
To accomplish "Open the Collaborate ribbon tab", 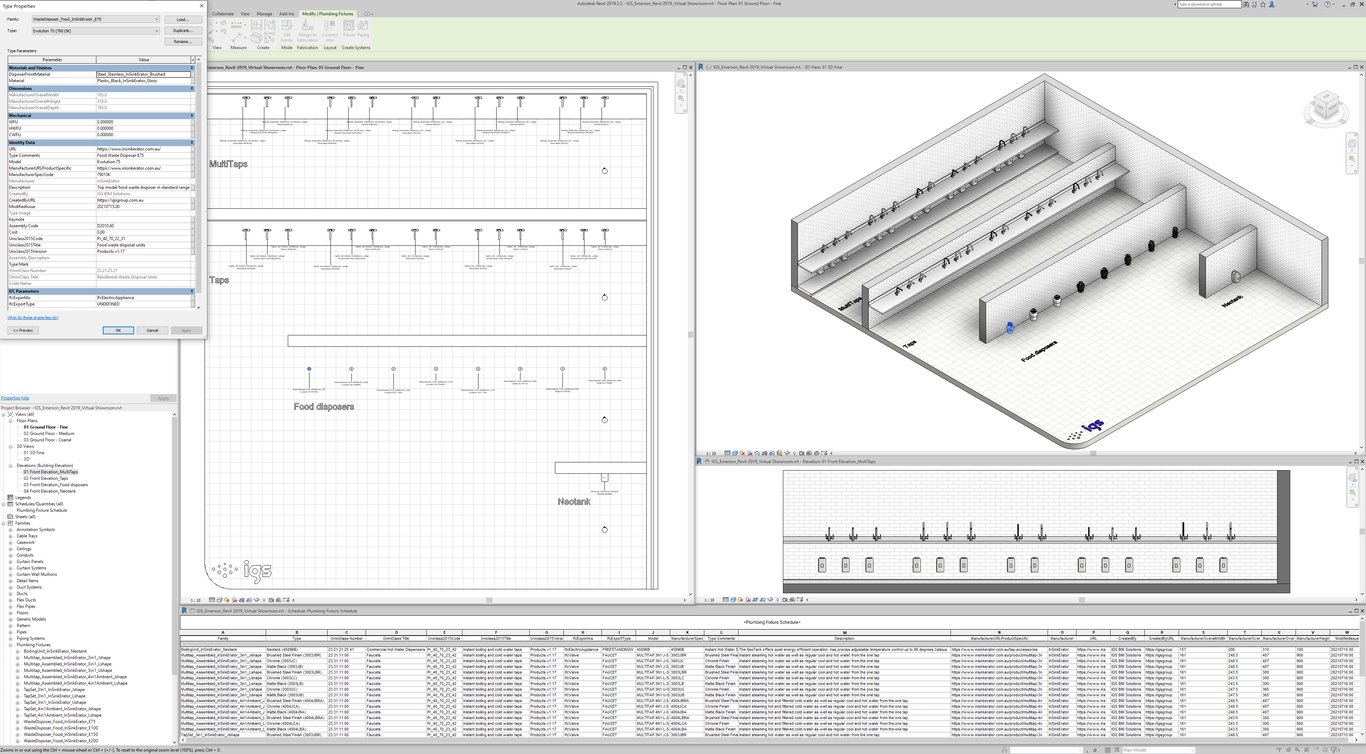I will coord(223,14).
